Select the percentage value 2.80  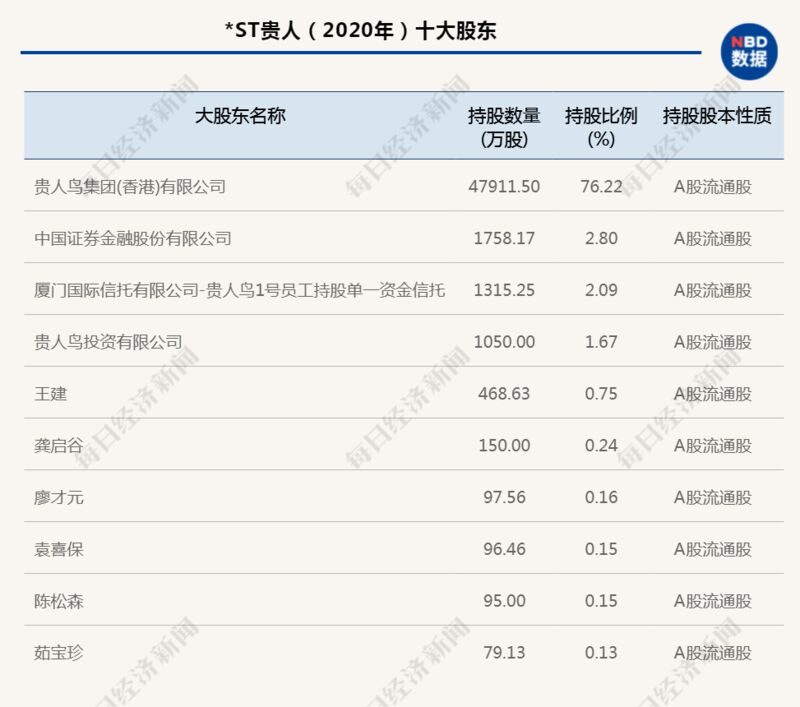[601, 238]
